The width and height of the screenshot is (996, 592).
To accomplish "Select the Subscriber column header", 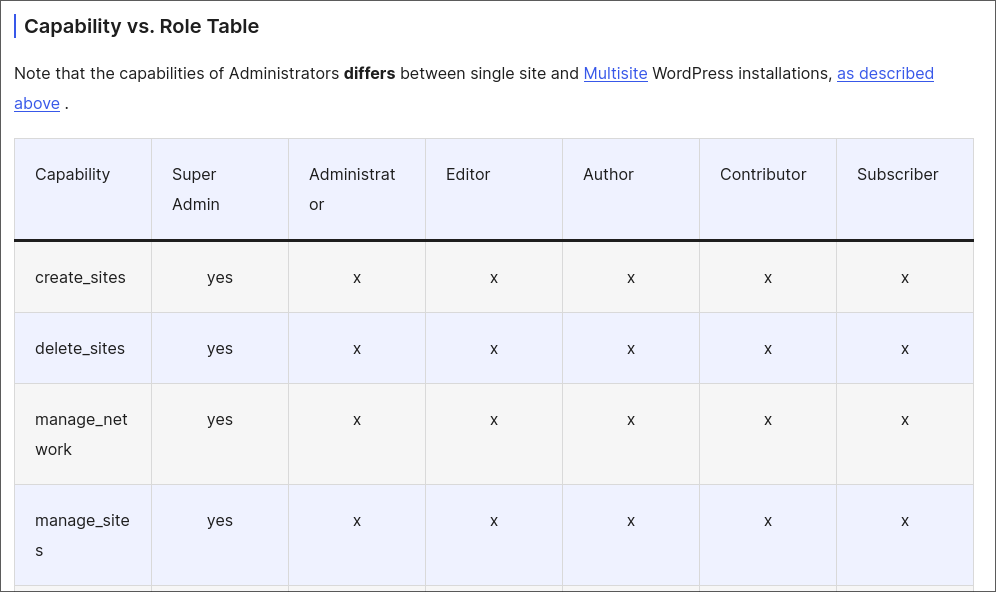I will (x=897, y=174).
